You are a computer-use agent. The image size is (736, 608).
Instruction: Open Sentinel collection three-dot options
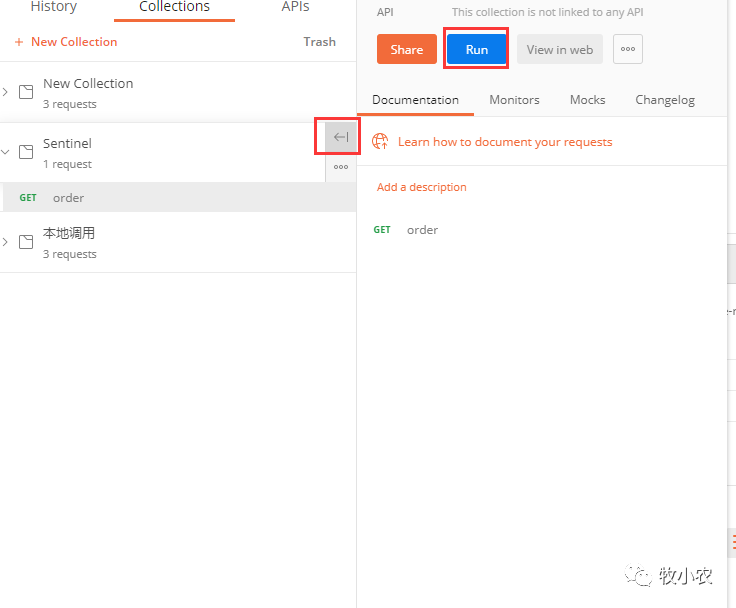pos(341,167)
